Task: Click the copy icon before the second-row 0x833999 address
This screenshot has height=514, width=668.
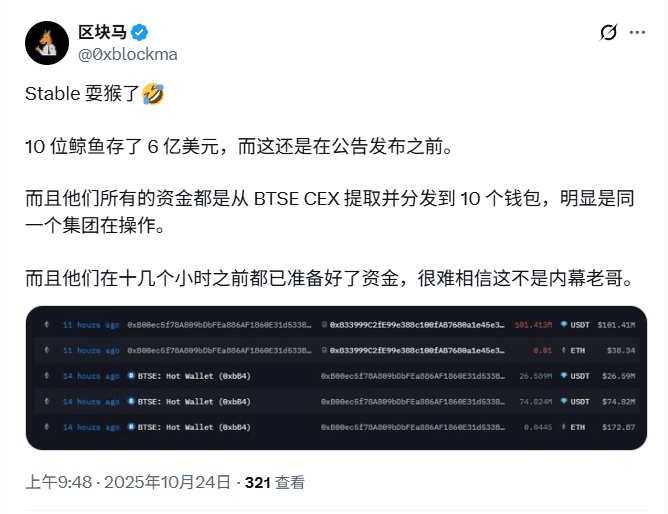Action: tap(324, 350)
